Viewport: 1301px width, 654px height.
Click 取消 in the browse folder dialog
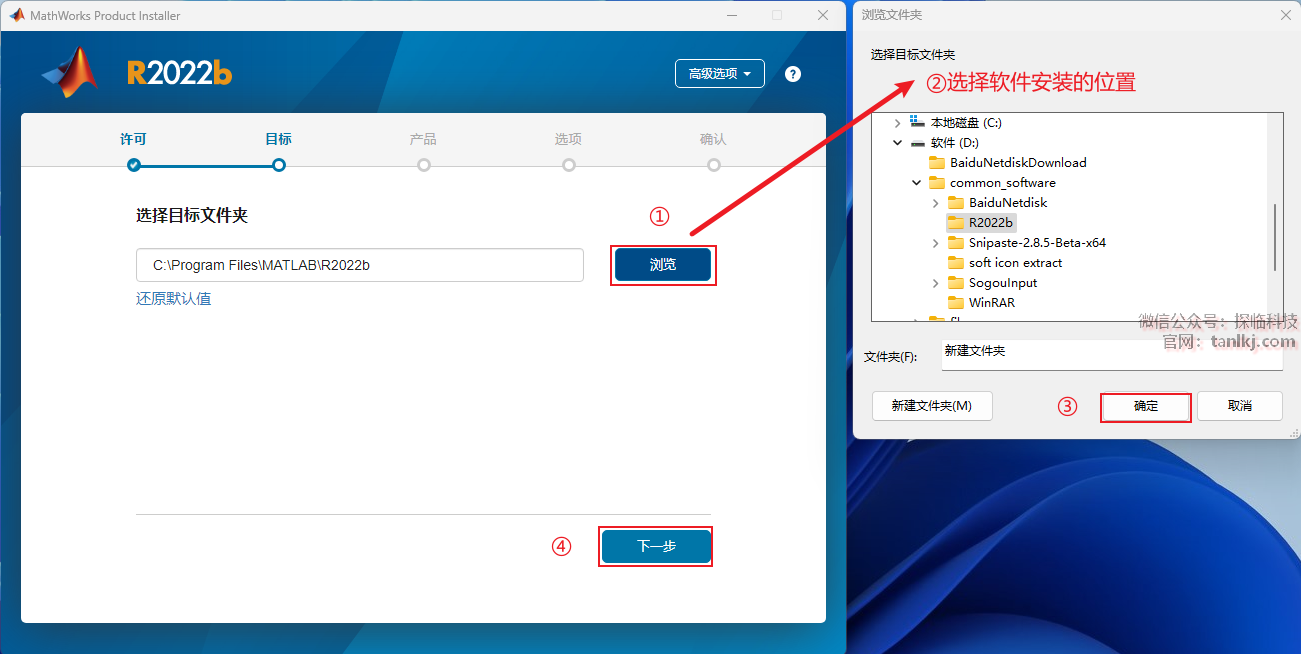1240,406
